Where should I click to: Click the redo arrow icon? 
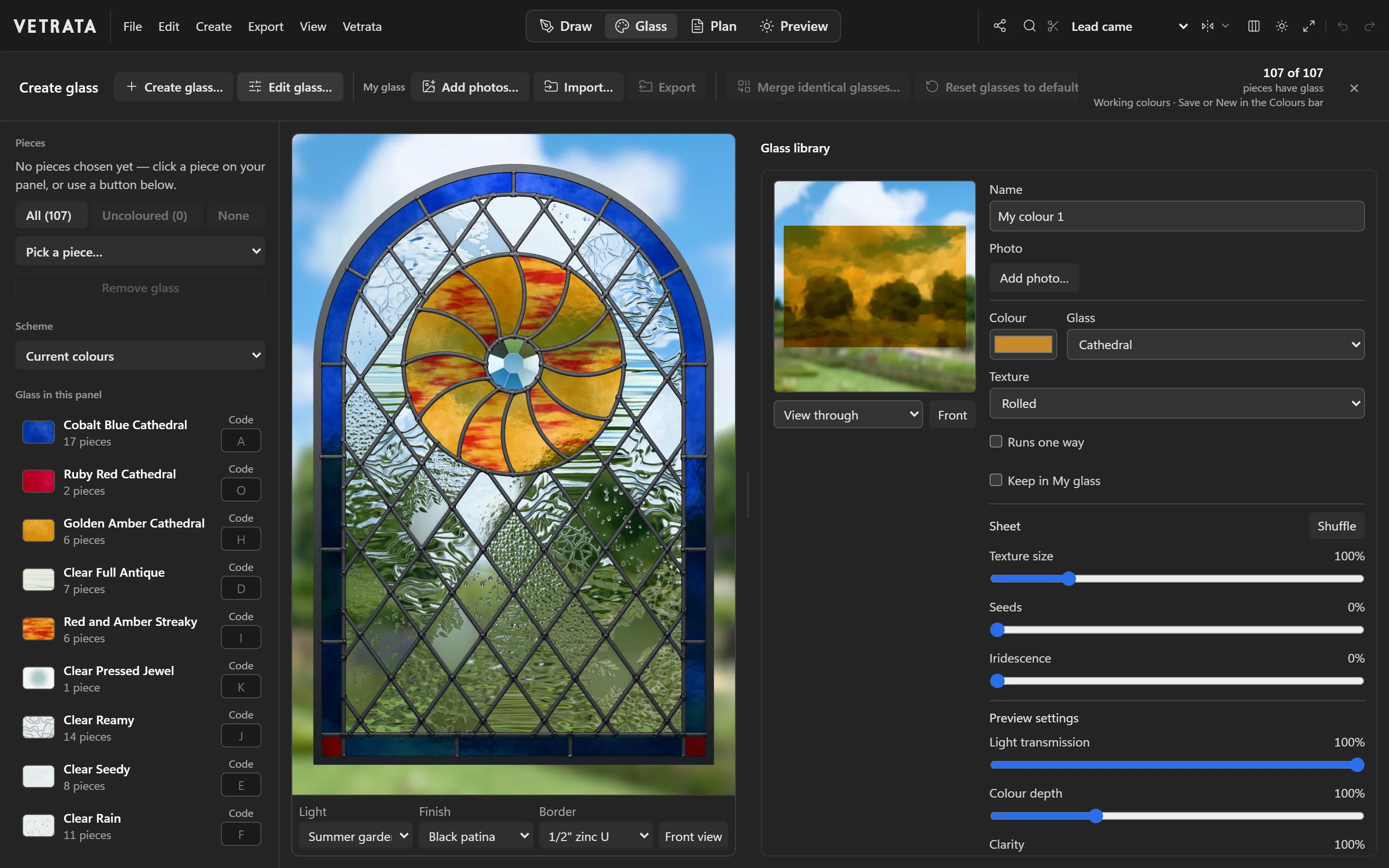coord(1370,26)
